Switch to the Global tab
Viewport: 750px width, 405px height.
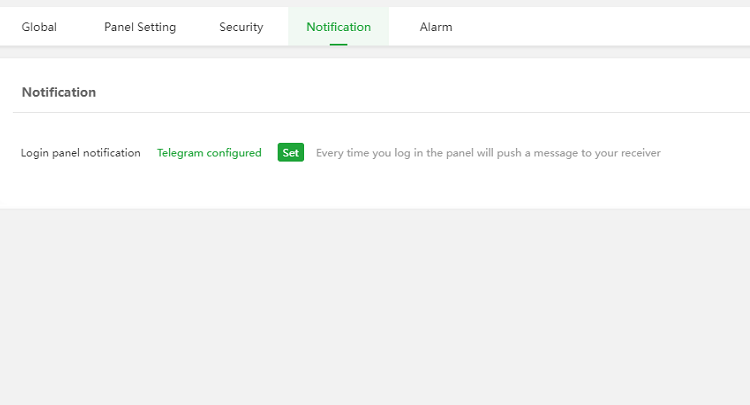tap(39, 27)
